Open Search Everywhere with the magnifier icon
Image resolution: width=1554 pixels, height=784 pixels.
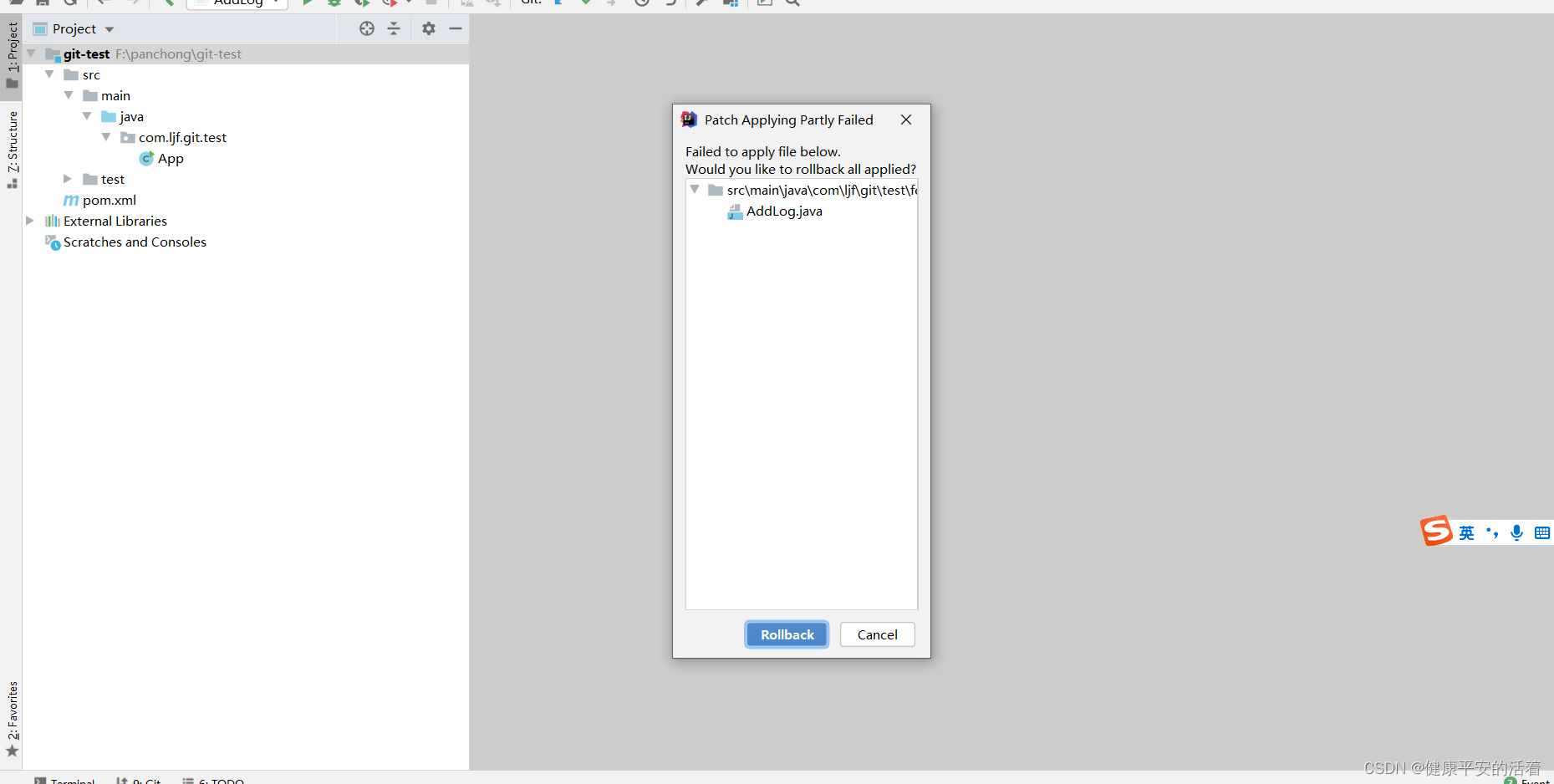791,3
